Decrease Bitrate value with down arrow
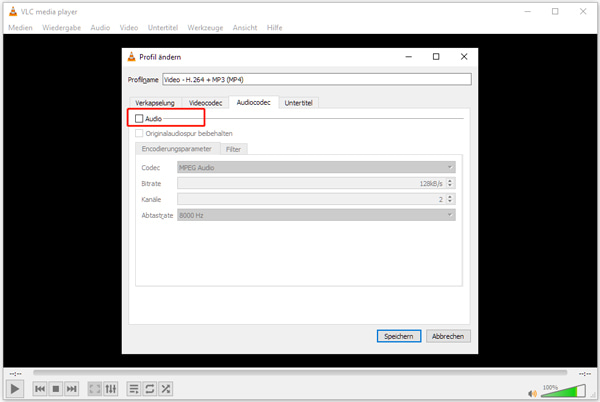 pos(450,186)
